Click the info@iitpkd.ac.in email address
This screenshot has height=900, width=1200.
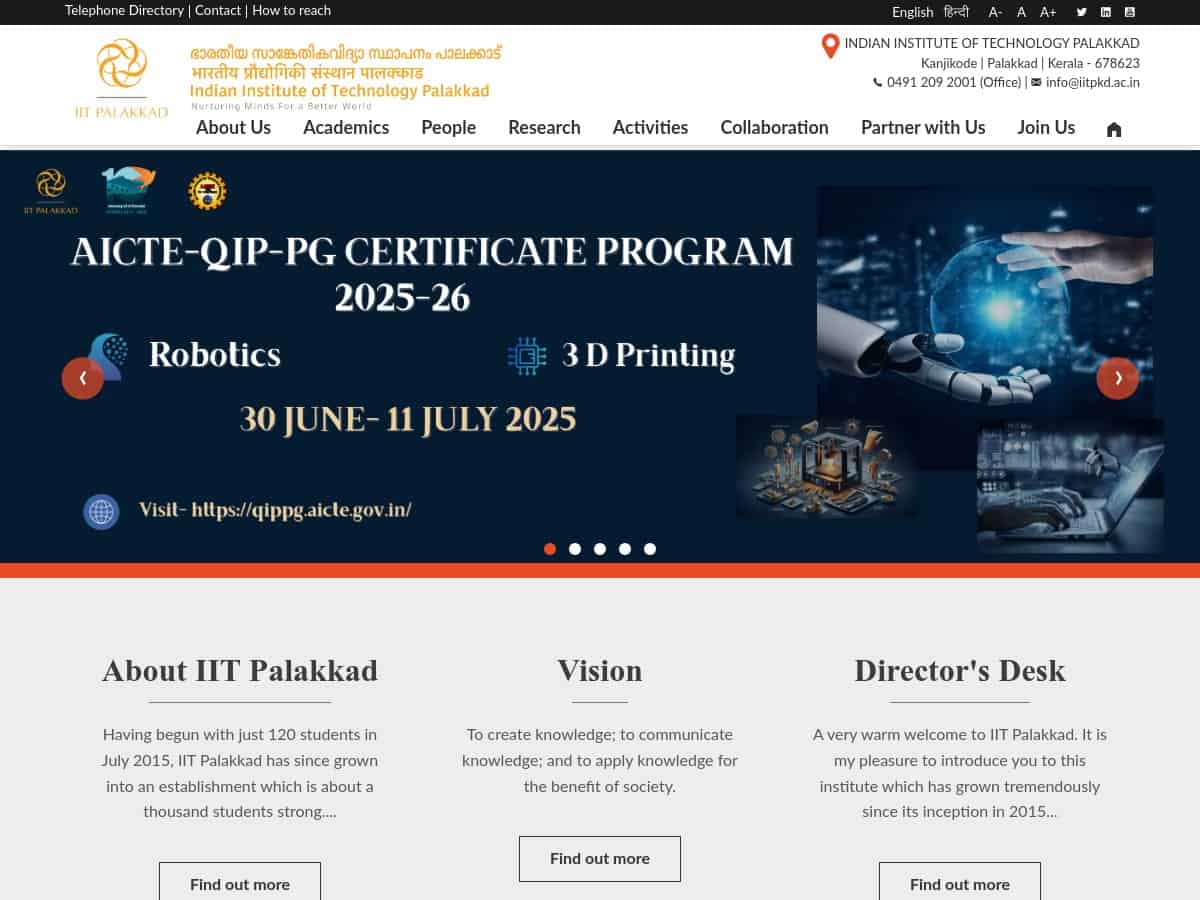tap(1092, 82)
